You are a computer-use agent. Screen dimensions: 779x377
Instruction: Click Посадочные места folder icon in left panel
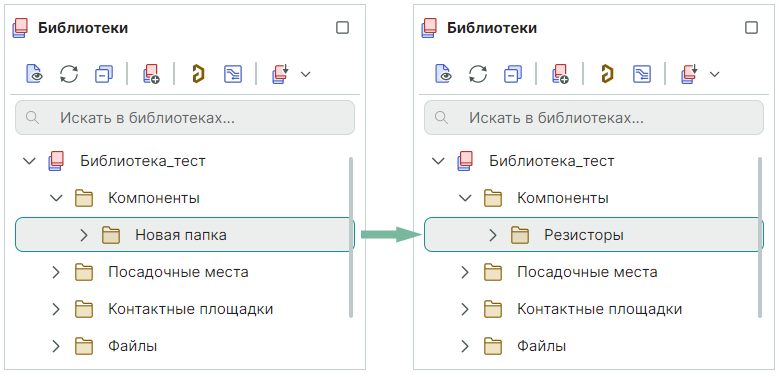84,272
